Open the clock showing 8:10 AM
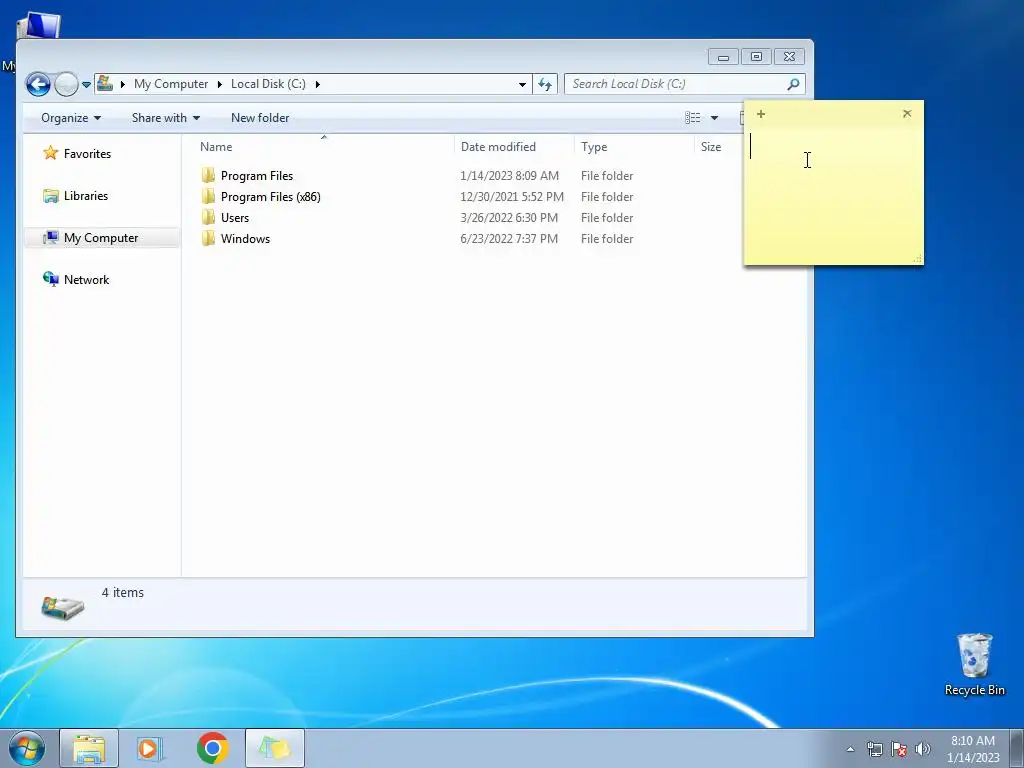This screenshot has height=768, width=1024. 973,749
